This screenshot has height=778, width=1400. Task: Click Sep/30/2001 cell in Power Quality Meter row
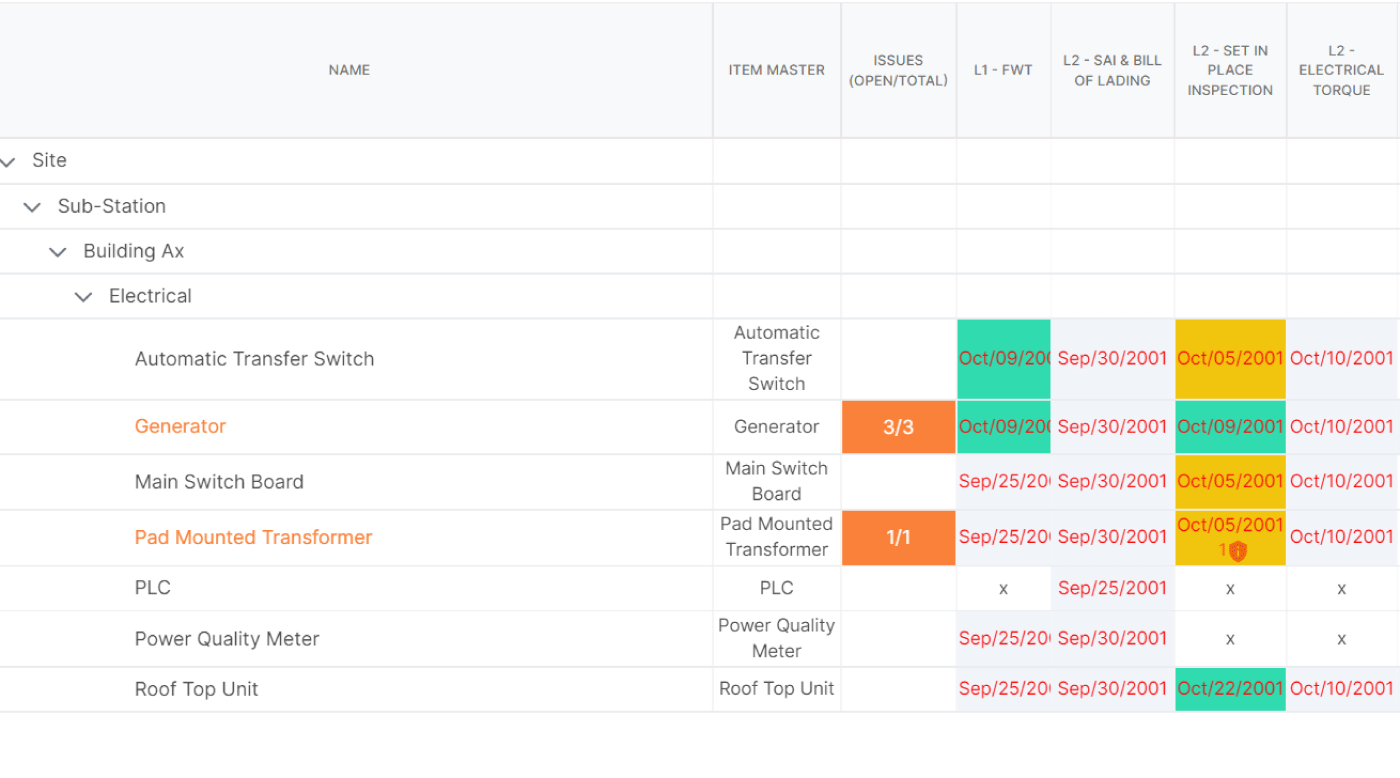(1112, 639)
